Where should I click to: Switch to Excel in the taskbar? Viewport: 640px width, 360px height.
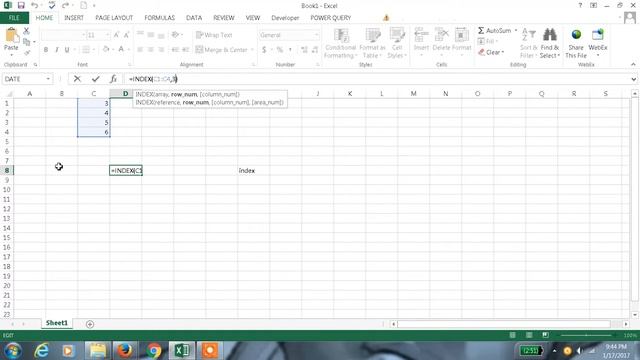pos(182,351)
